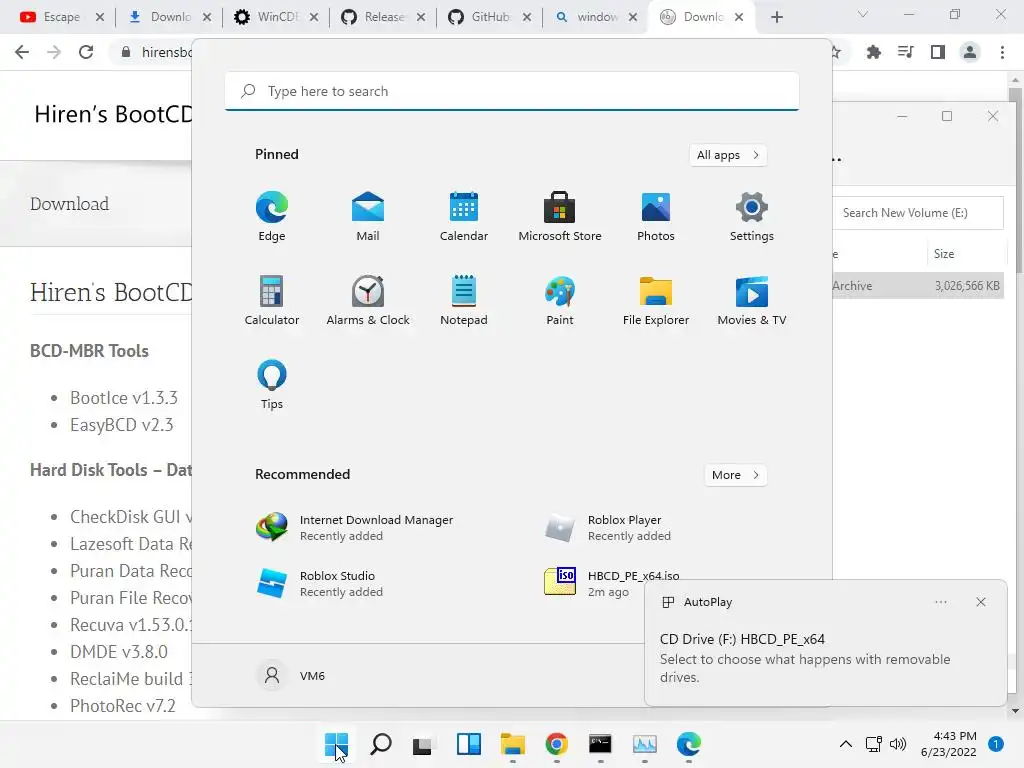The height and width of the screenshot is (768, 1024).
Task: Go back in Chrome
Action: coord(22,52)
